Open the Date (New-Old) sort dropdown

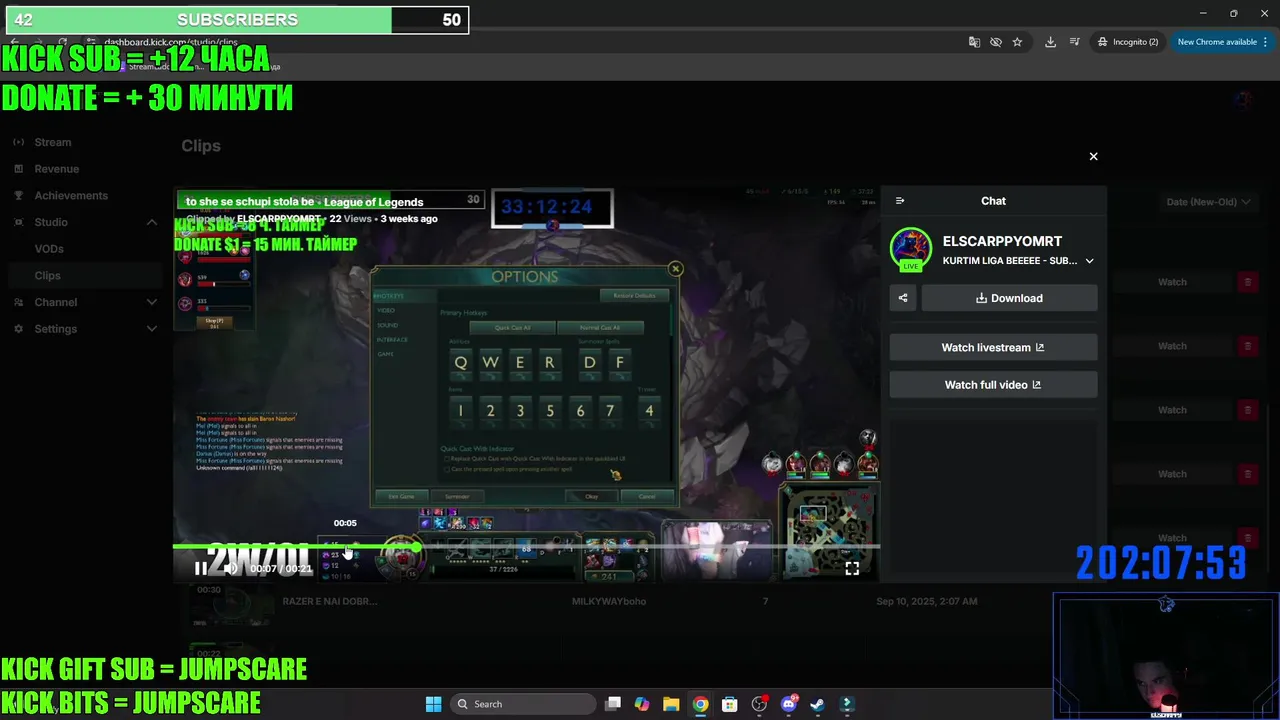tap(1208, 202)
